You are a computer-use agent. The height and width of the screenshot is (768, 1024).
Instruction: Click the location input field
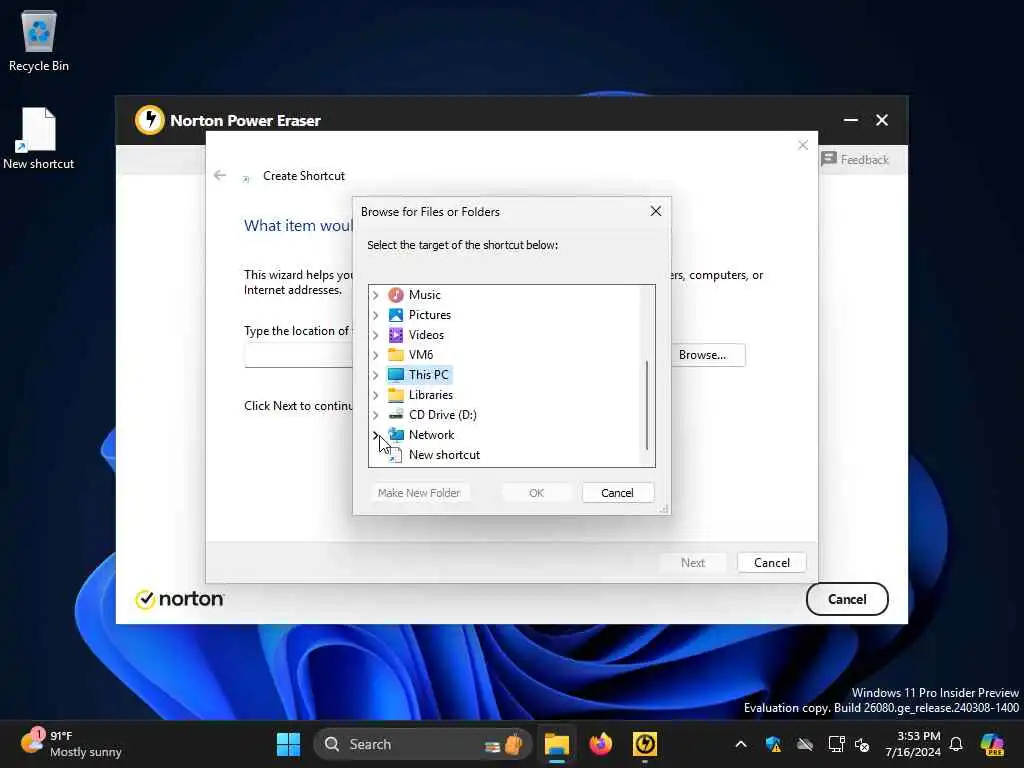pyautogui.click(x=298, y=356)
